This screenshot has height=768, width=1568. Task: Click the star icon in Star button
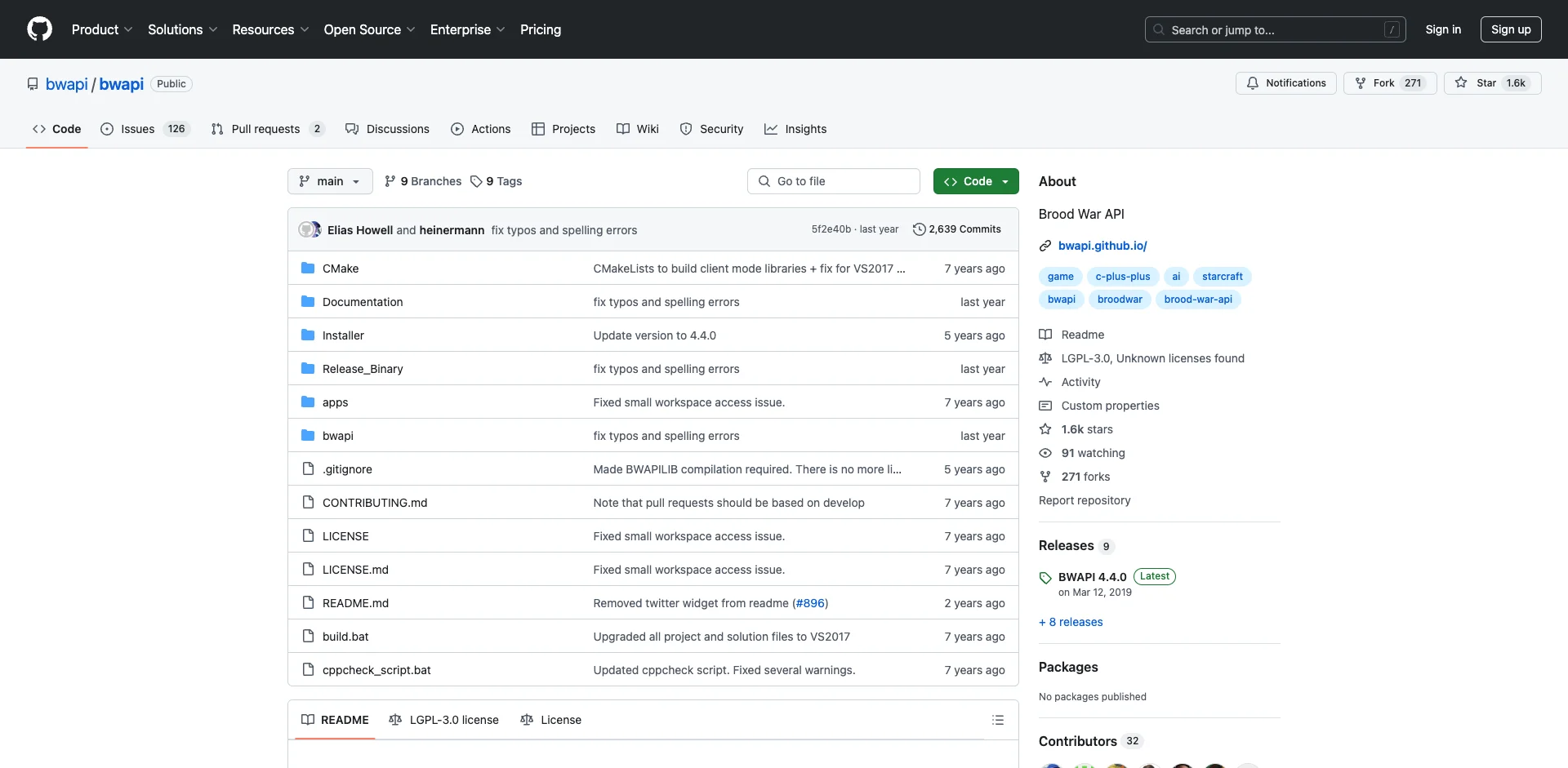(1461, 83)
